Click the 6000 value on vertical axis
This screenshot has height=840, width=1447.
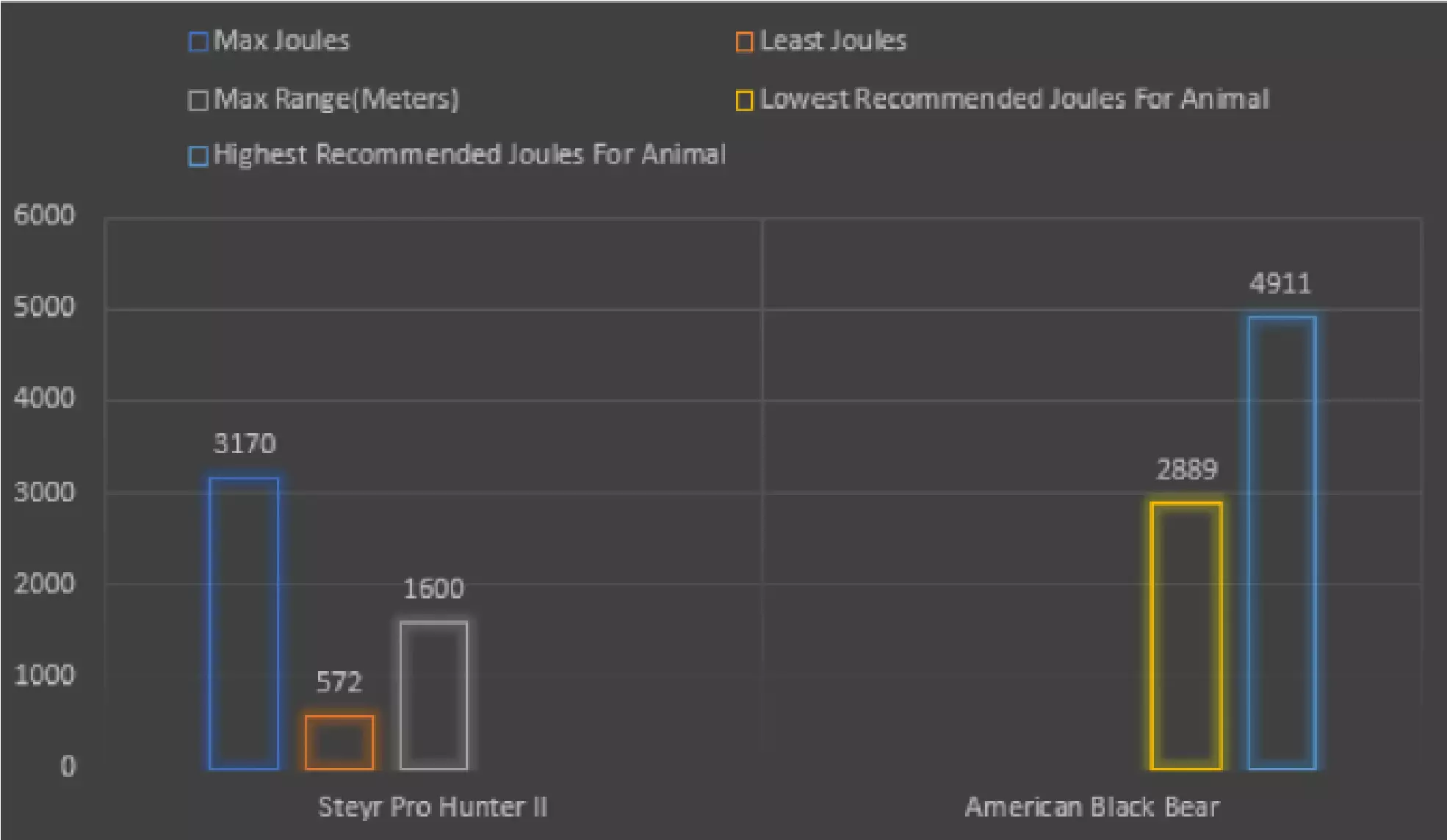(x=44, y=215)
